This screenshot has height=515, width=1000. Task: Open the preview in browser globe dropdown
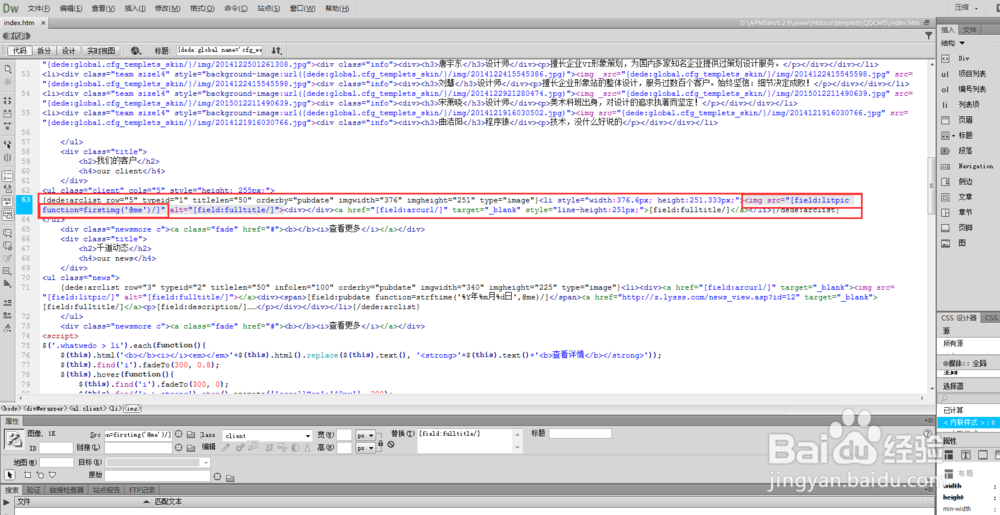click(135, 50)
